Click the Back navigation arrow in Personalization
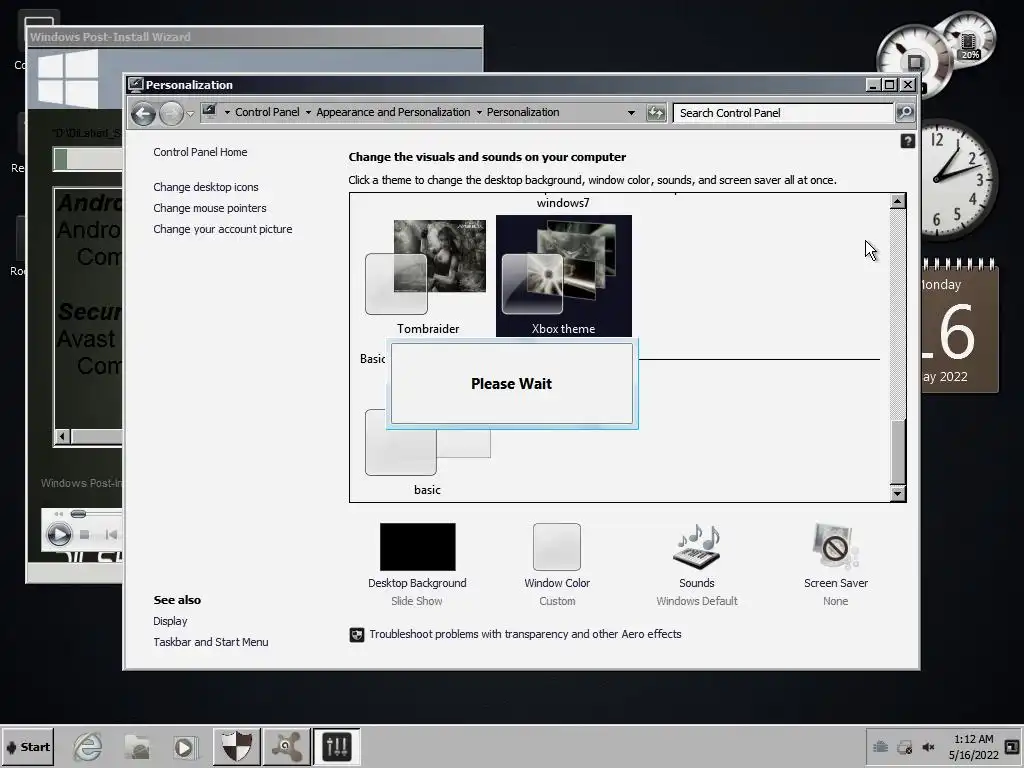The width and height of the screenshot is (1024, 768). [143, 114]
